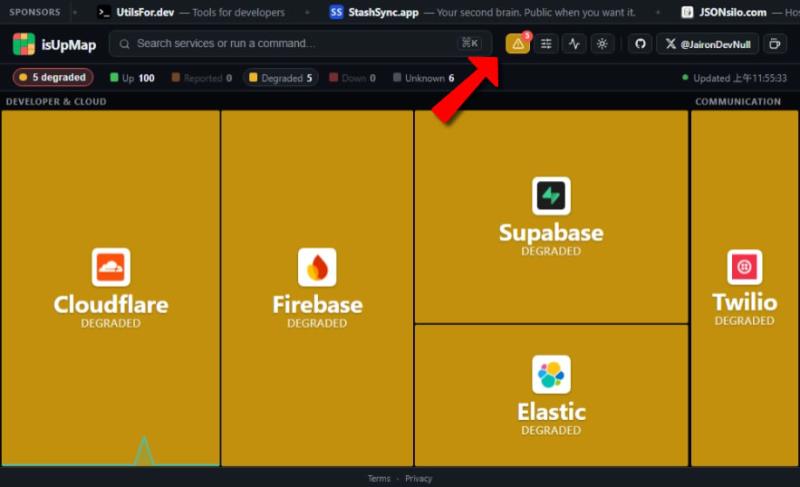Click the isUpMap logo
800x487 pixels.
pos(55,44)
